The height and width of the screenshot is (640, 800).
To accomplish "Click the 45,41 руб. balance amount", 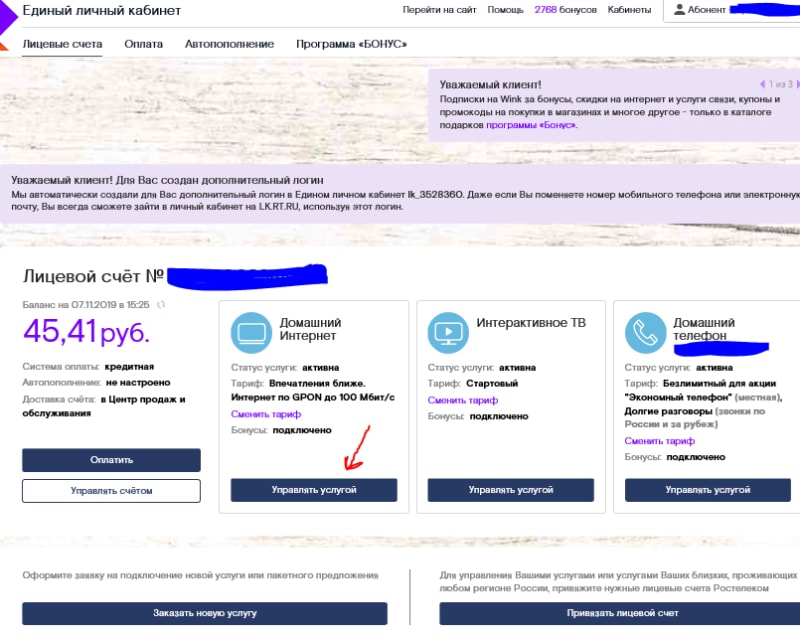I will 86,332.
